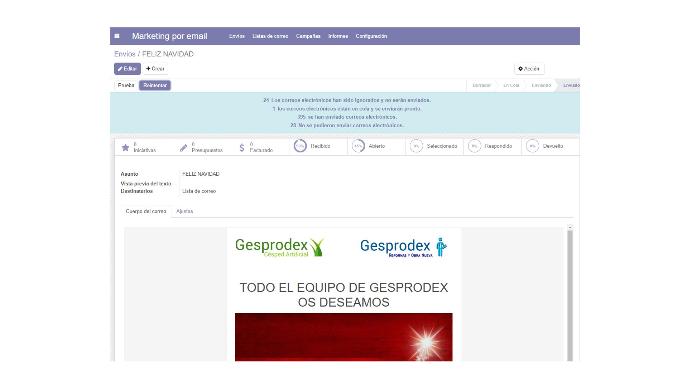Click the blue Gesprodex logo
This screenshot has width=690, height=388.
click(x=404, y=247)
